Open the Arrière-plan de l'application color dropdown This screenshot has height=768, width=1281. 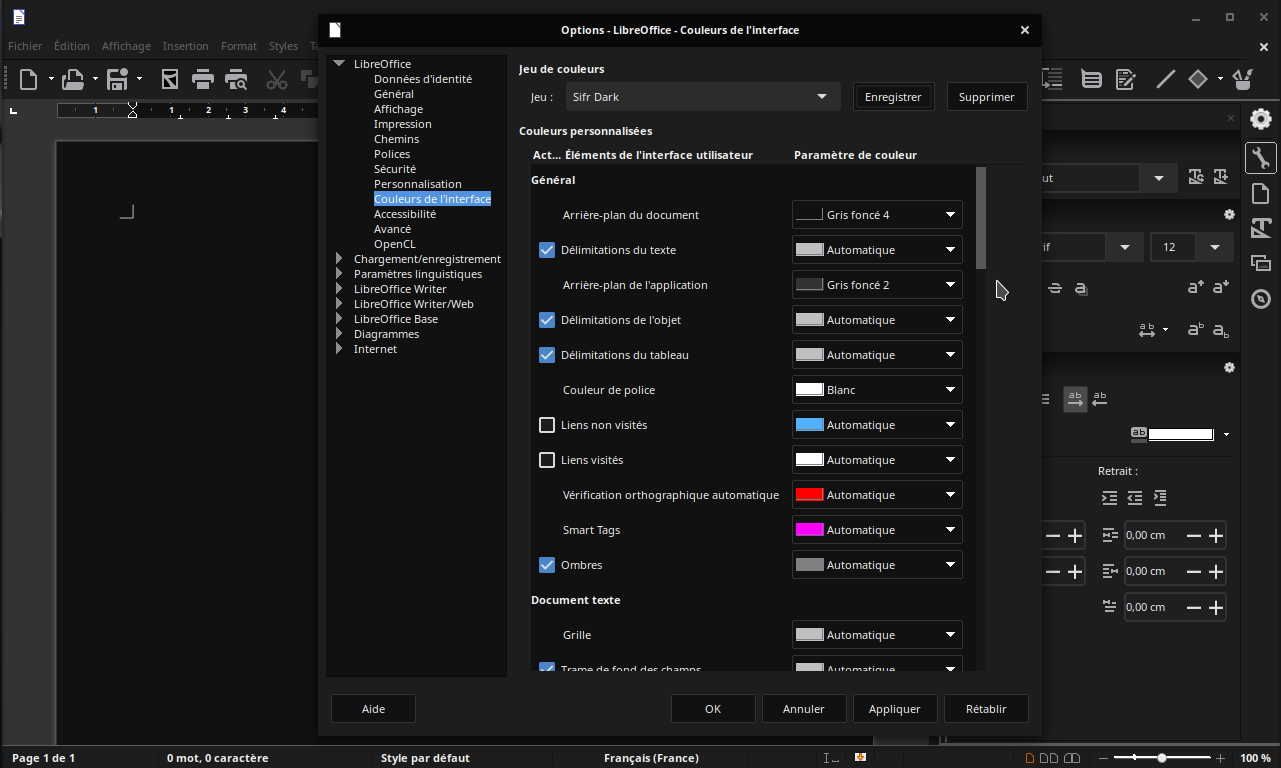coord(877,285)
